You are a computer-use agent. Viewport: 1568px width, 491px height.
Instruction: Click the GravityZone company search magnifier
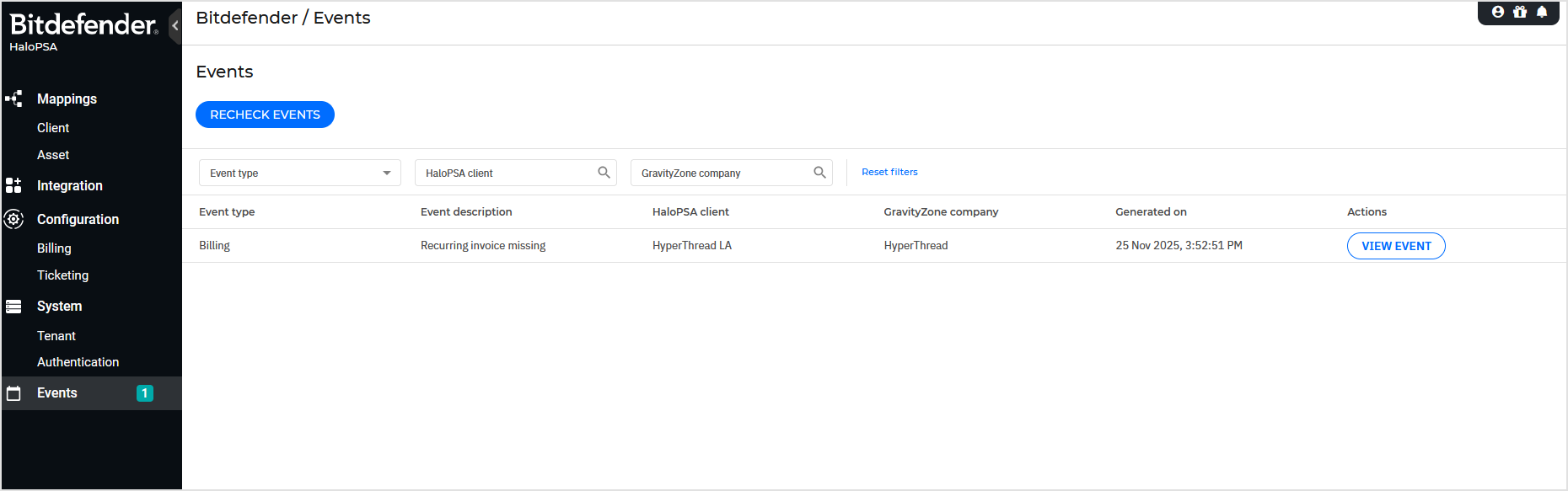coord(819,173)
